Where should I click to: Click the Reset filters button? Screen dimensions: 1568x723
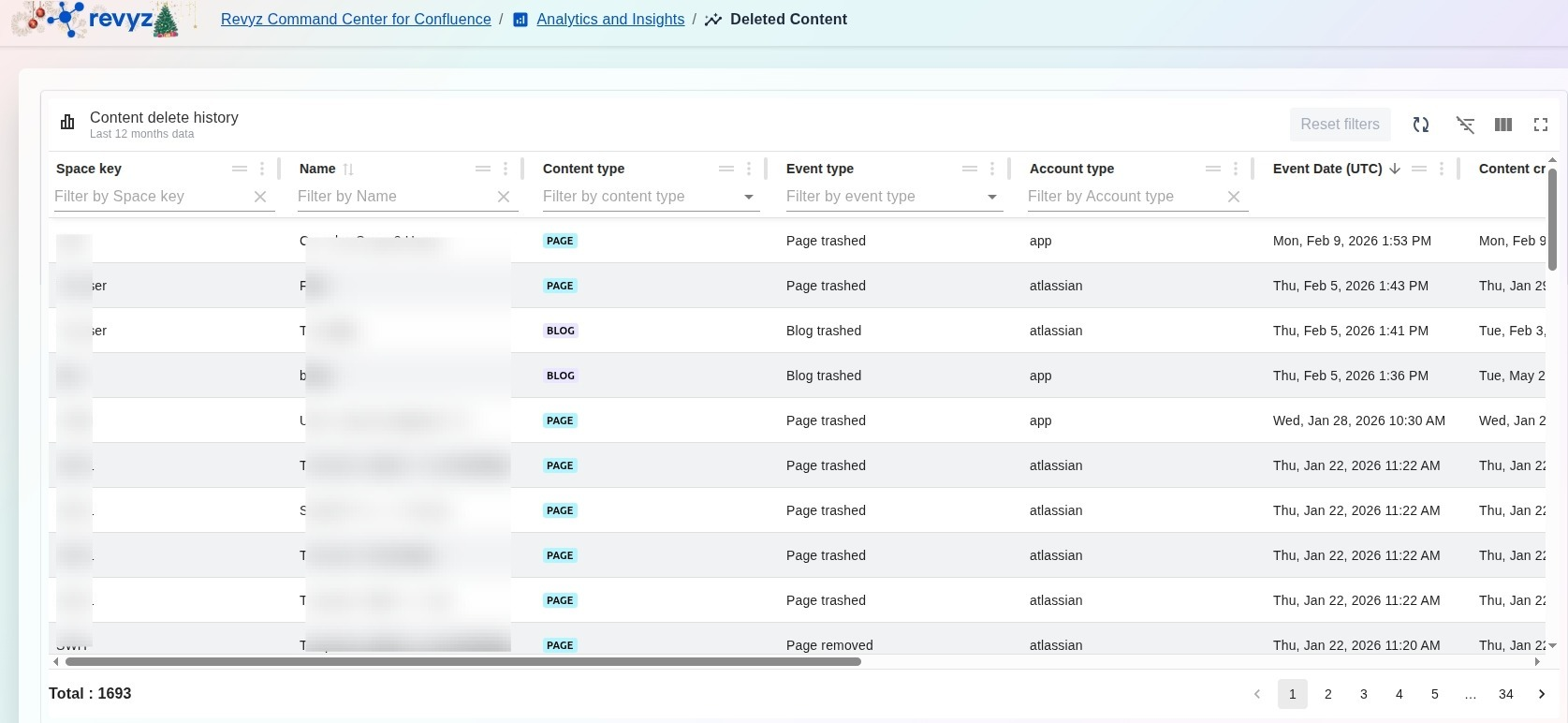pos(1340,125)
